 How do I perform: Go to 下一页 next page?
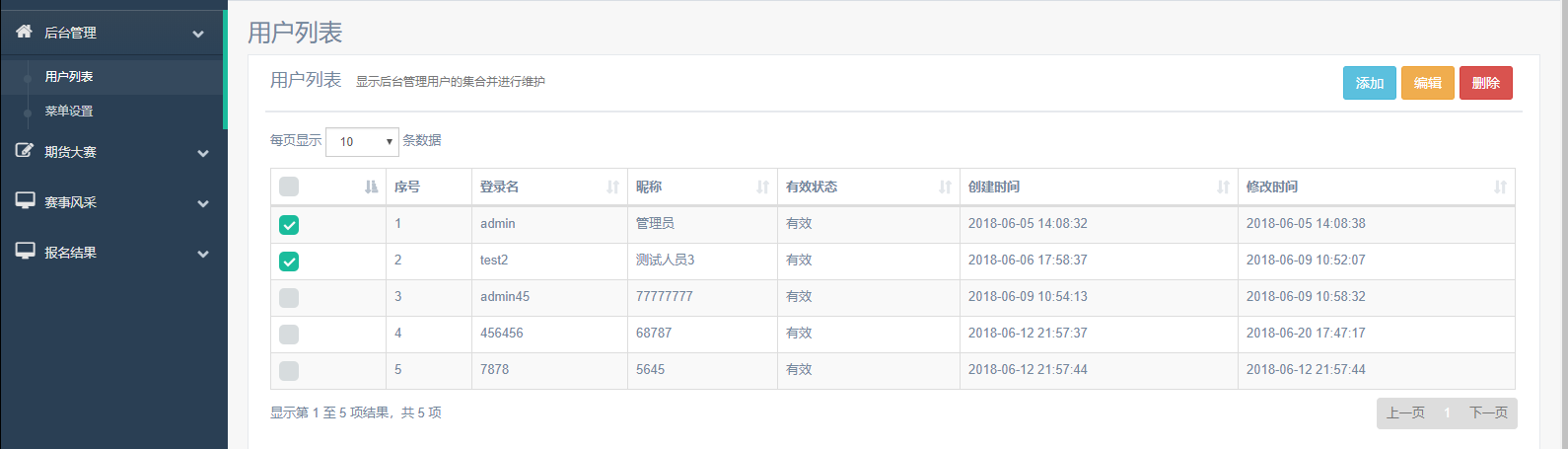(1488, 412)
